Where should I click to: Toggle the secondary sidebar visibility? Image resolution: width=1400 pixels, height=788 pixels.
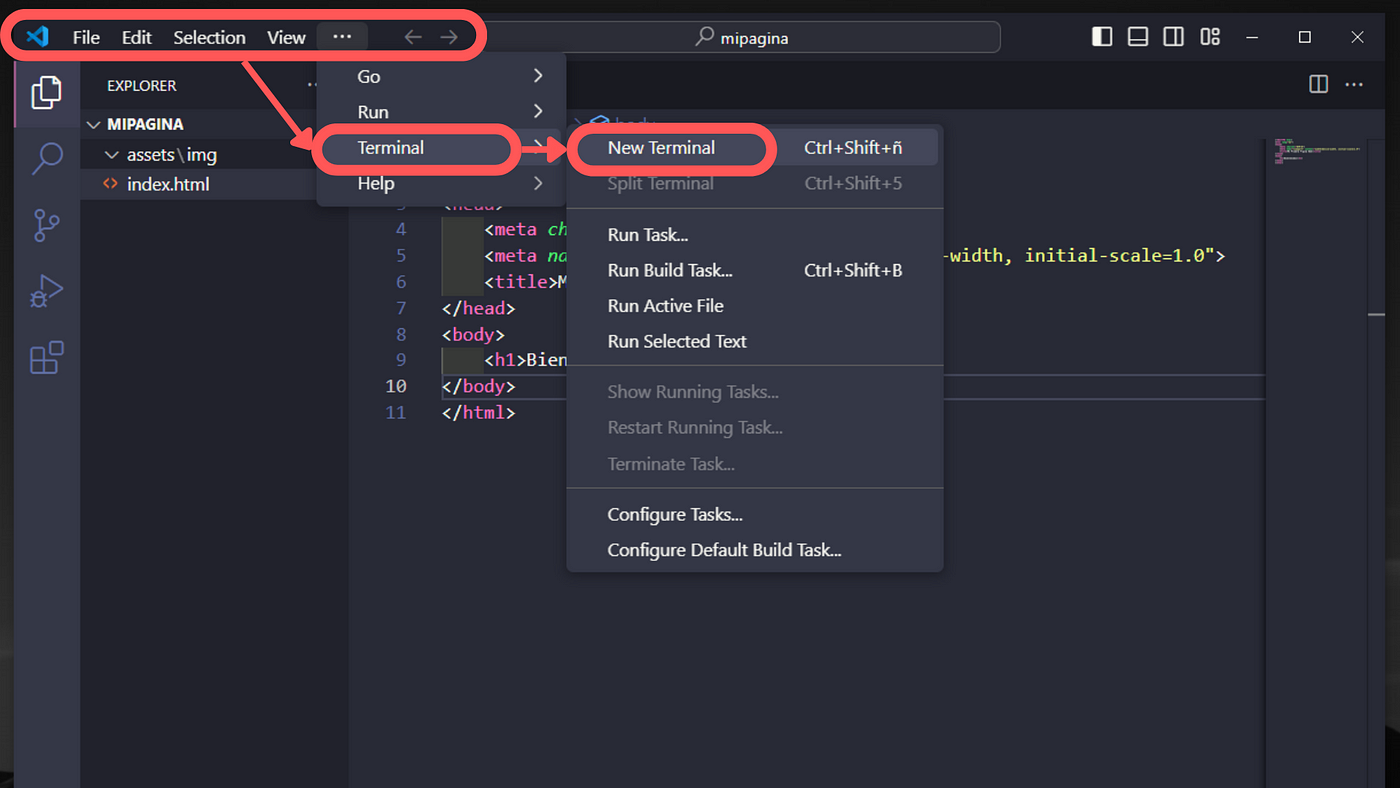tap(1173, 36)
